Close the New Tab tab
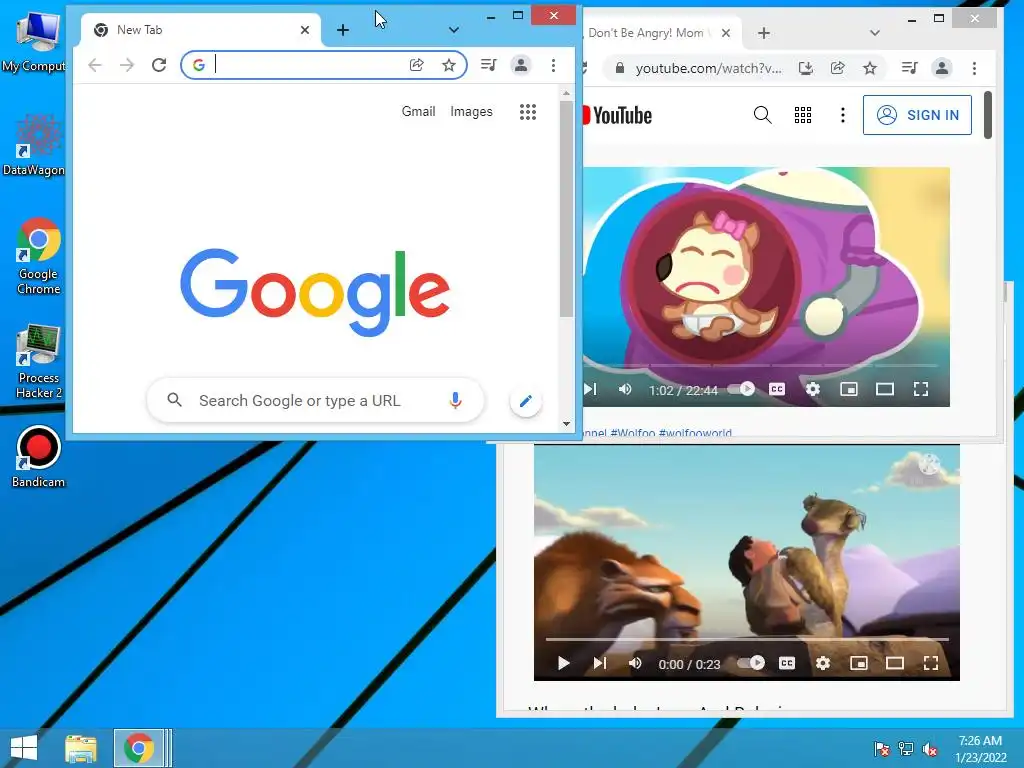Screen dimensions: 1024x768 coord(305,29)
